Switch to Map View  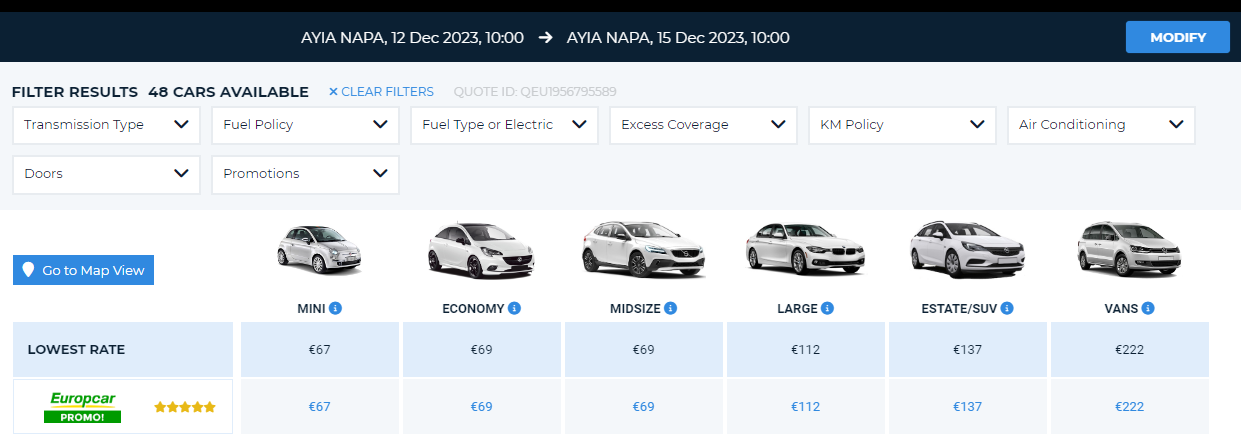point(84,270)
